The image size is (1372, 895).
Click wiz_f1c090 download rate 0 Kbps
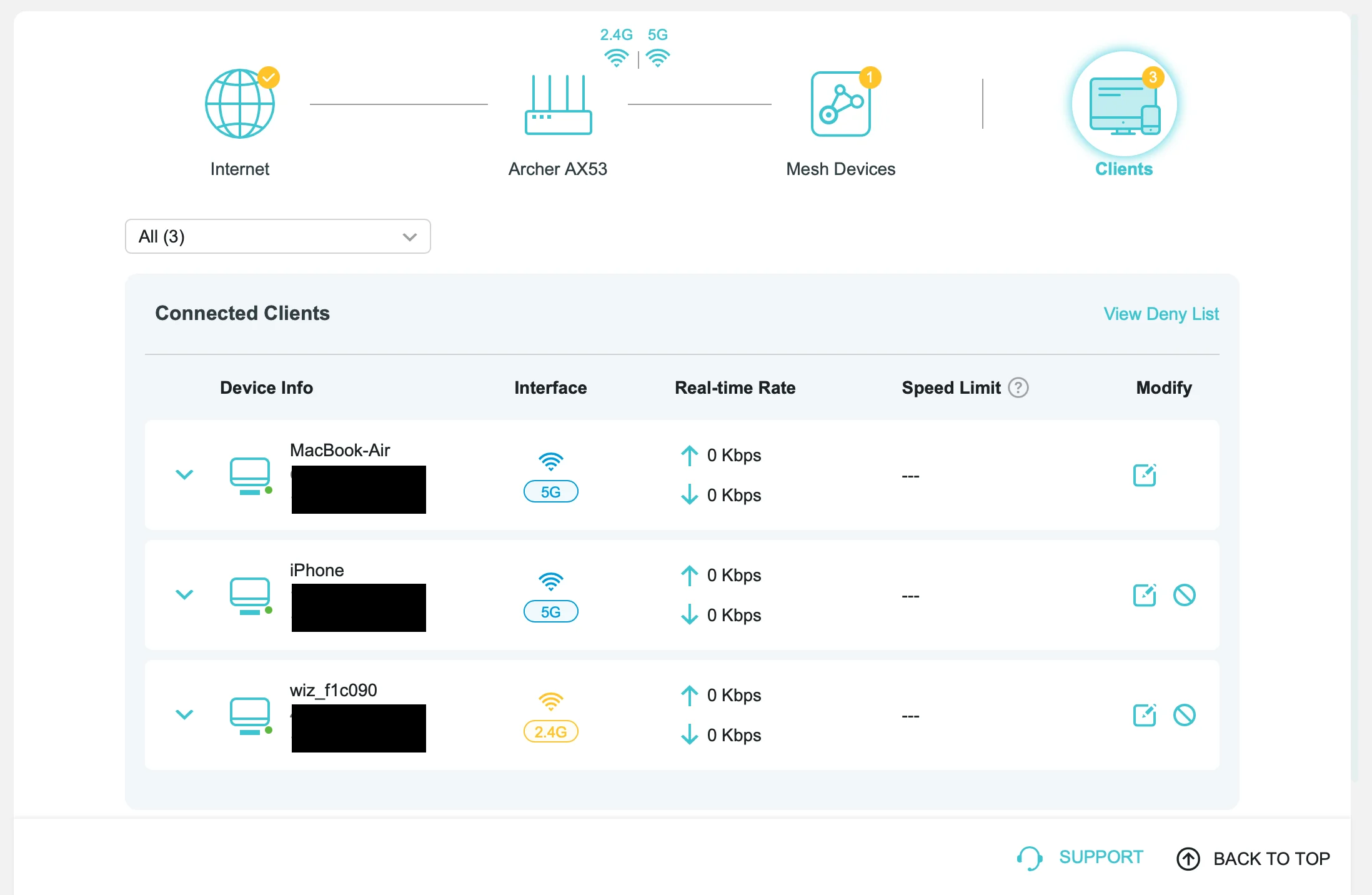tap(734, 735)
